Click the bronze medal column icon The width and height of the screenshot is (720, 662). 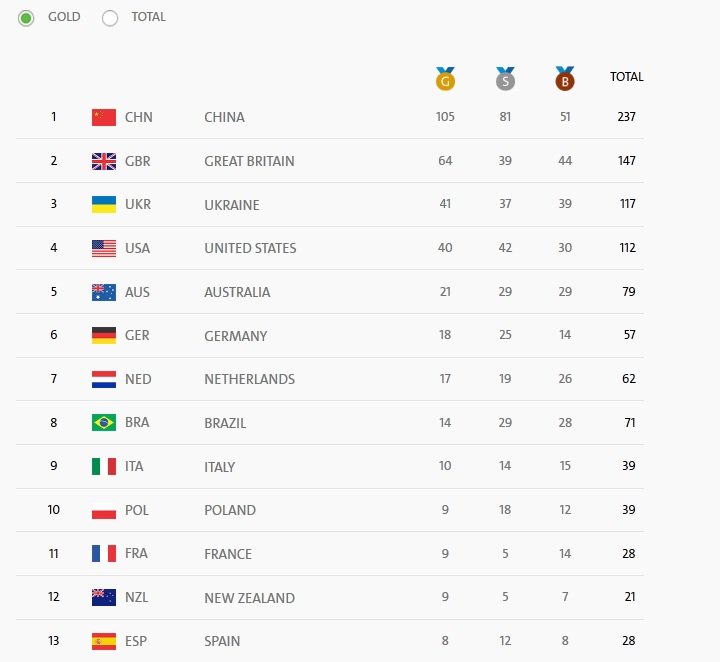[565, 79]
